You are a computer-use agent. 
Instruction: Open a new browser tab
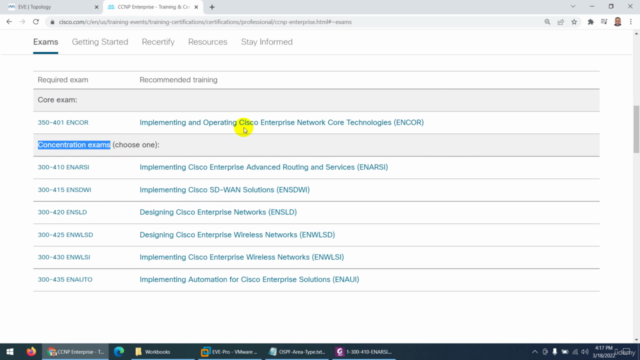tap(212, 7)
